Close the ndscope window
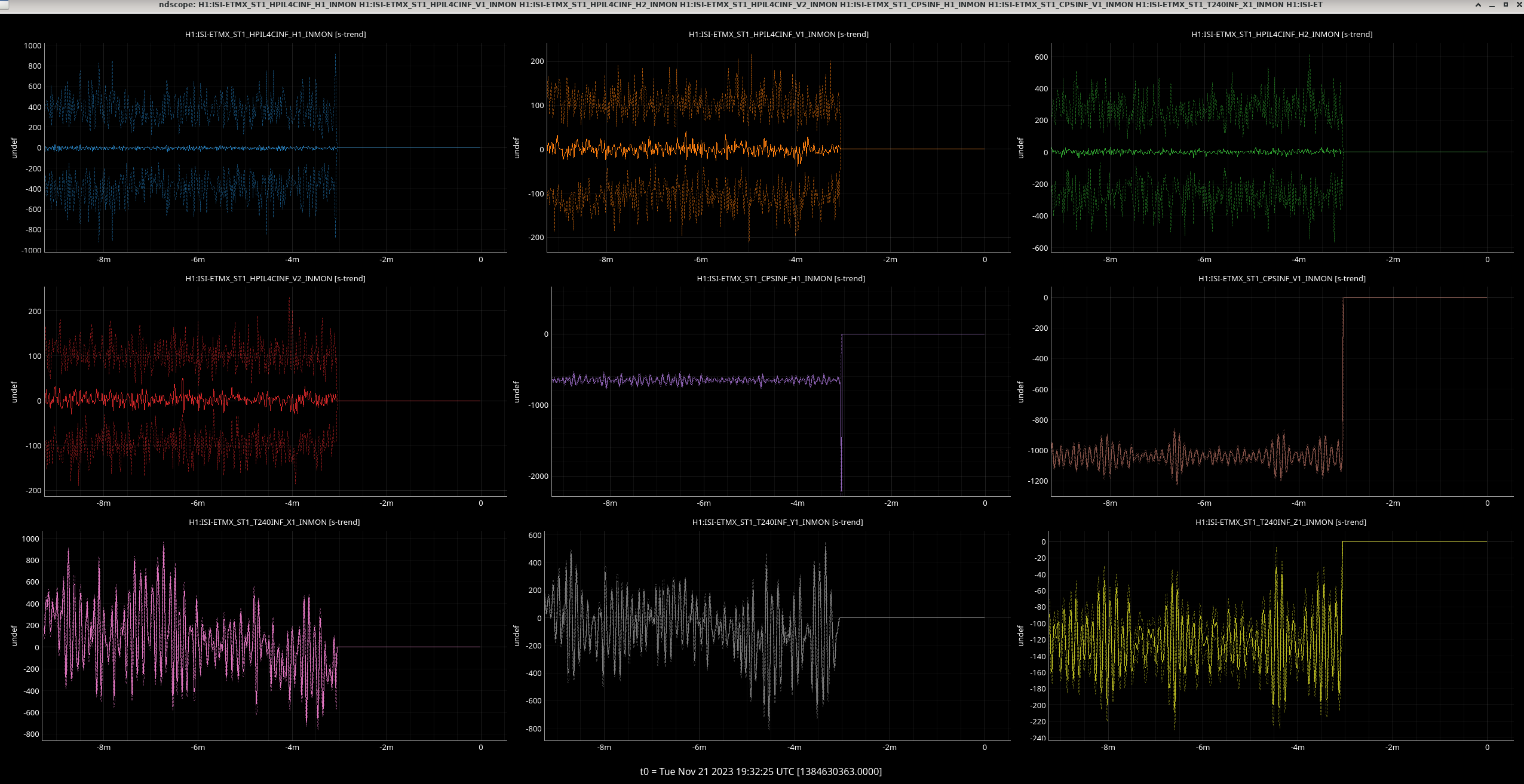This screenshot has height=784, width=1524. click(1519, 5)
